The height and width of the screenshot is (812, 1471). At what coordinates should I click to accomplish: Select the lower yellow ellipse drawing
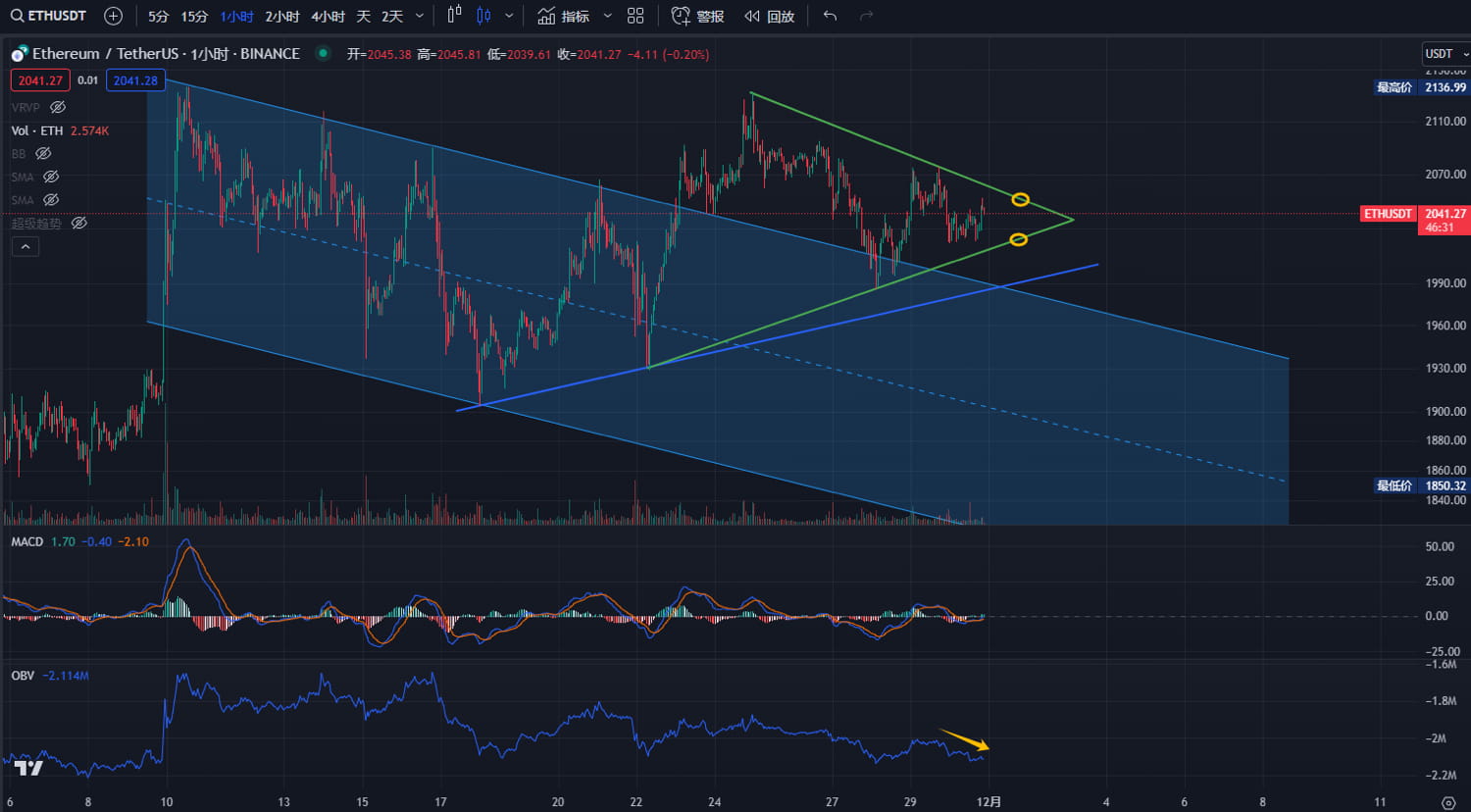[1018, 239]
